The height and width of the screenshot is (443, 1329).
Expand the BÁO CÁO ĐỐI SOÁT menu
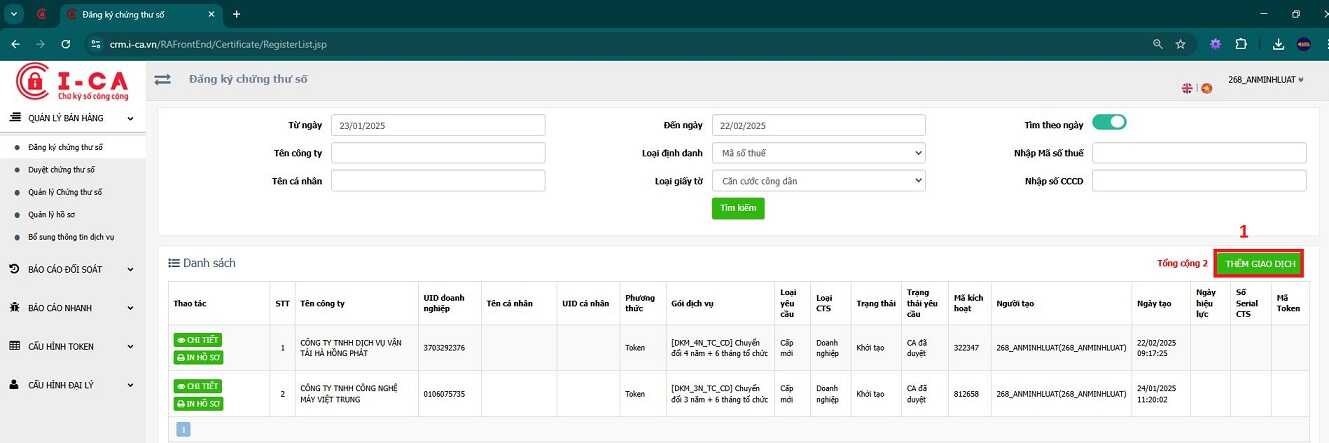tap(72, 269)
